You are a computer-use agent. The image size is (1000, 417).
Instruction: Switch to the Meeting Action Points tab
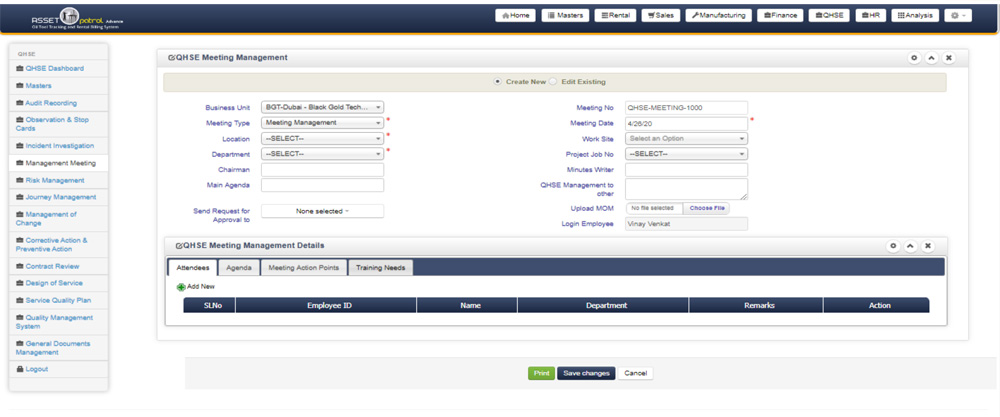(303, 268)
